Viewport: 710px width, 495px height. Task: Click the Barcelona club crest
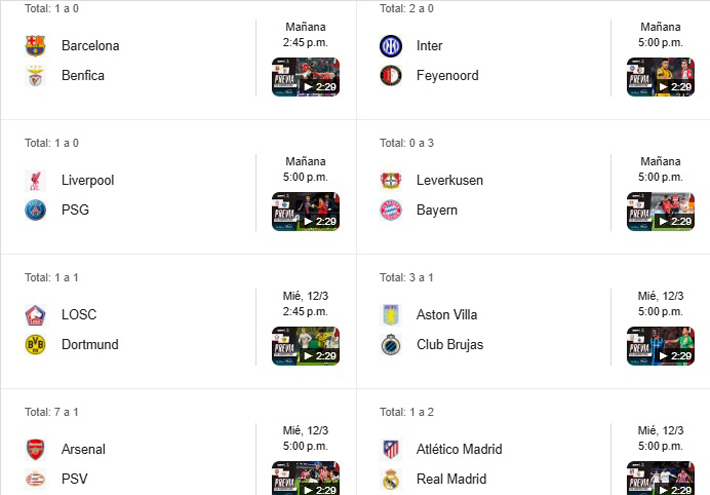(x=36, y=45)
